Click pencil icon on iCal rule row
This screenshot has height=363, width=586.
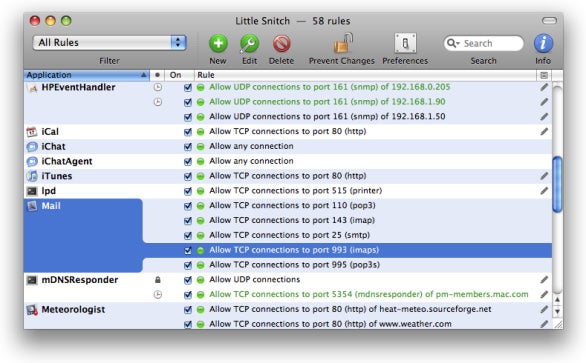[x=544, y=132]
